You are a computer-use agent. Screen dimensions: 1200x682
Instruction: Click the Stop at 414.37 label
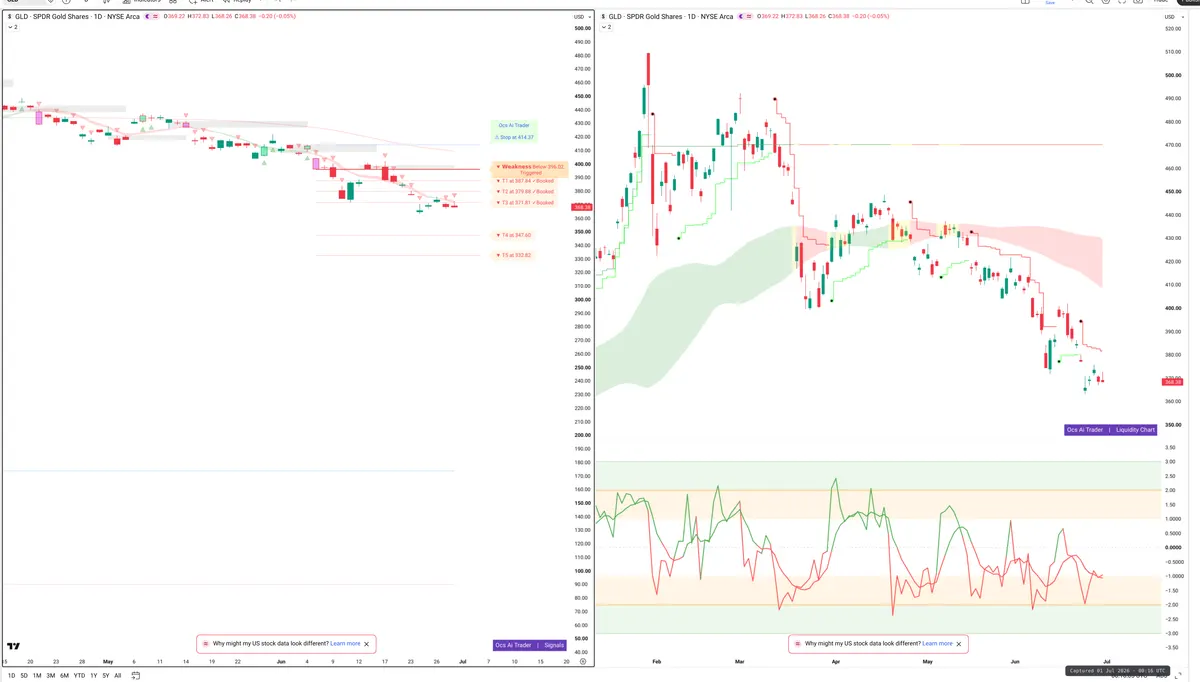point(514,137)
